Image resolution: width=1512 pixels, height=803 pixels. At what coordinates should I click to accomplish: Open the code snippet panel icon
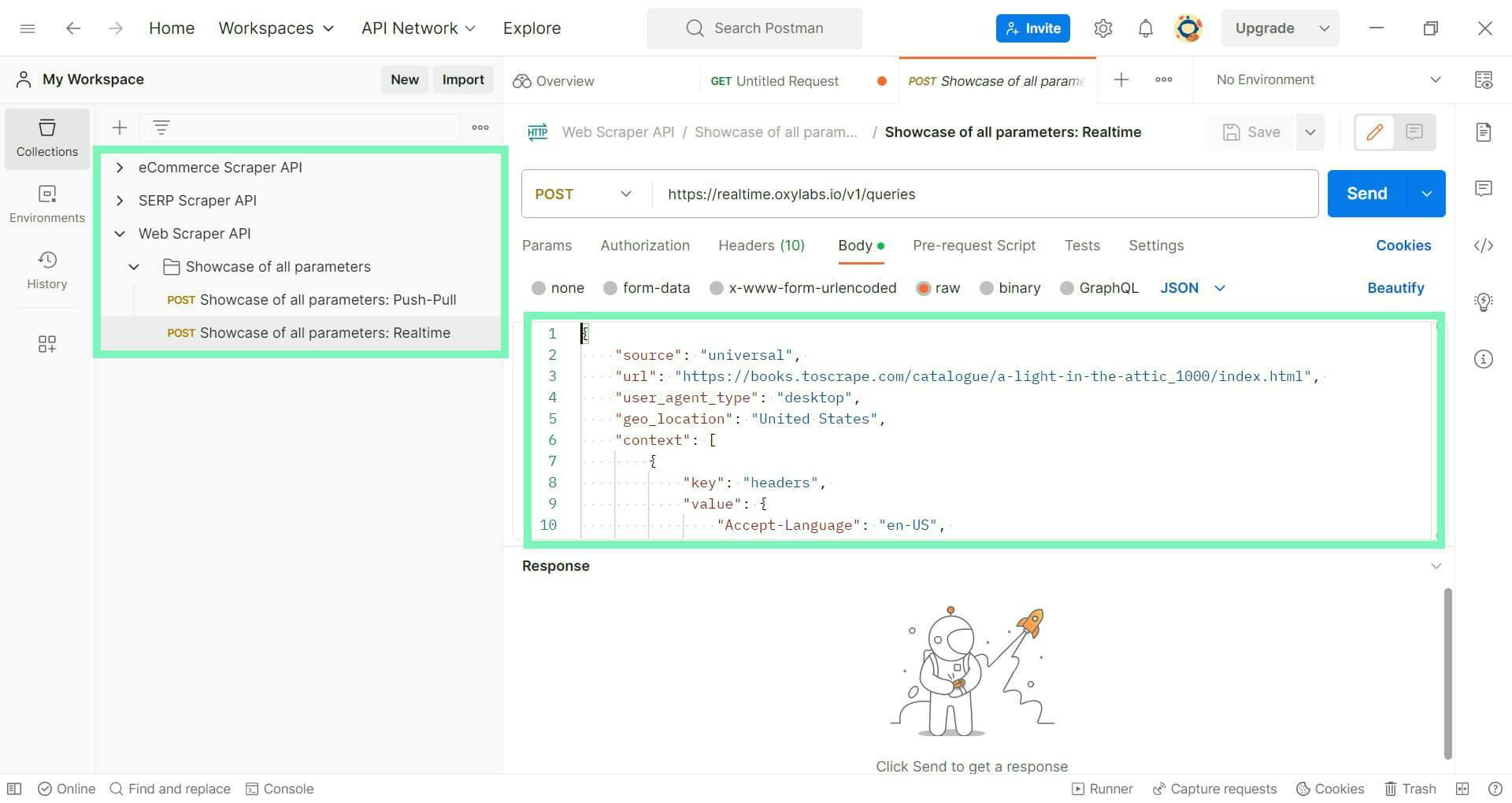[x=1484, y=246]
